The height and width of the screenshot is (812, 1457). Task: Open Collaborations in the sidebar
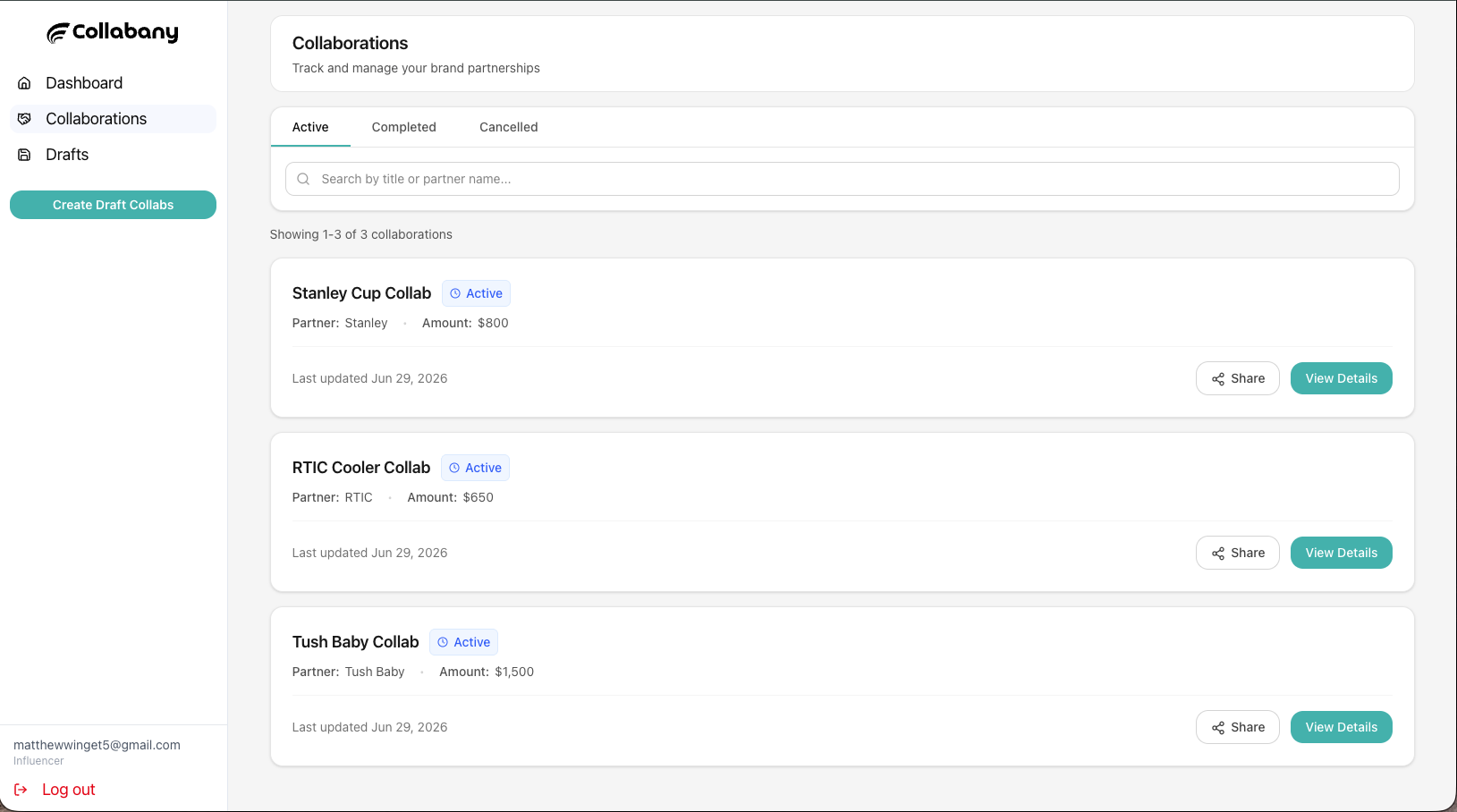point(113,119)
